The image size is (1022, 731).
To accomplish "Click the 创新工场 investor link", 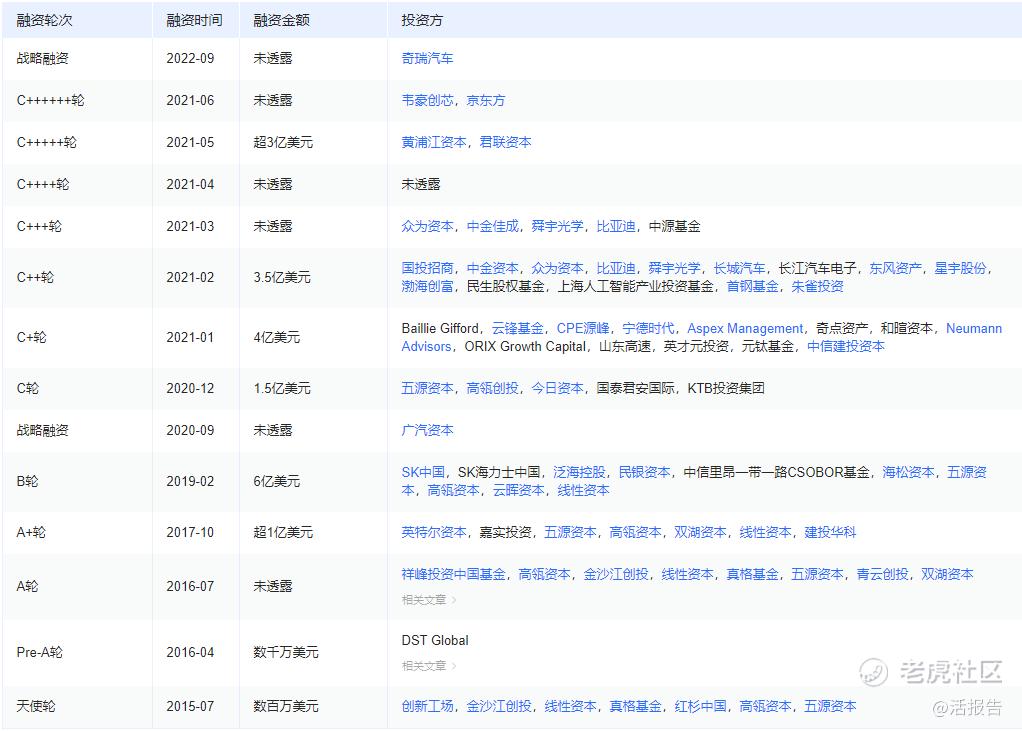I will click(x=427, y=706).
